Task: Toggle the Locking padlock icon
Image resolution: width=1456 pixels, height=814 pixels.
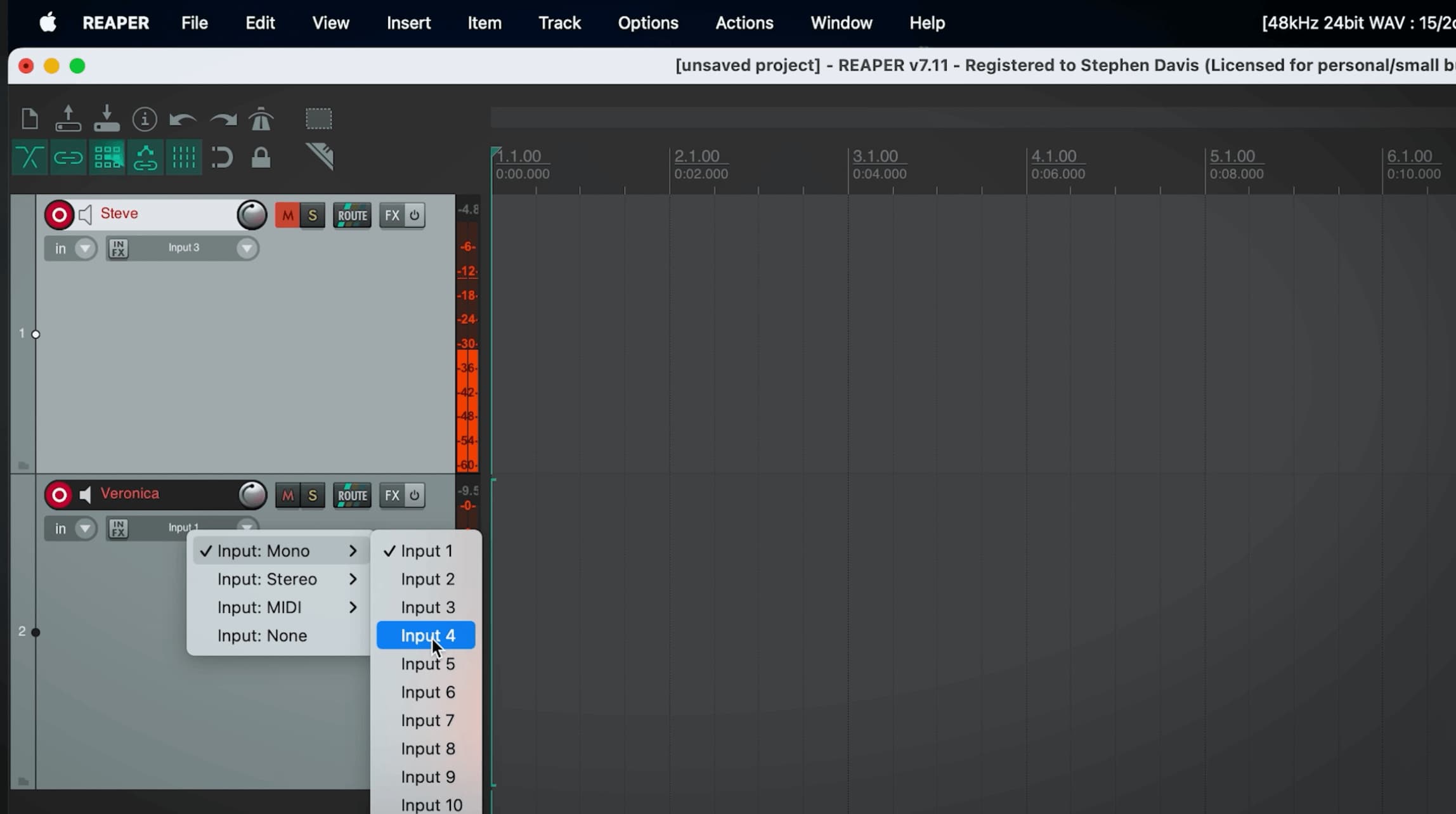Action: 261,157
